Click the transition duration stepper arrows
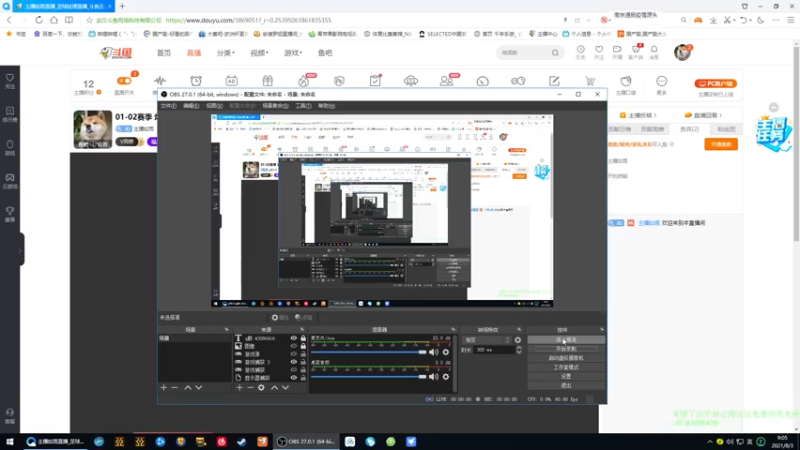This screenshot has height=450, width=800. coord(519,350)
